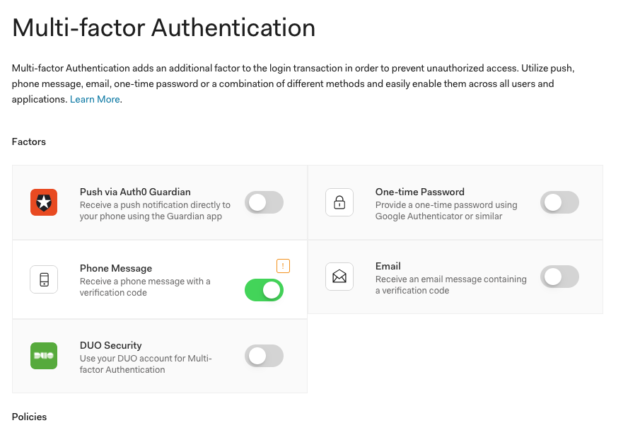Turn on the Email factor toggle
Viewport: 640px width, 423px height.
[x=560, y=277]
